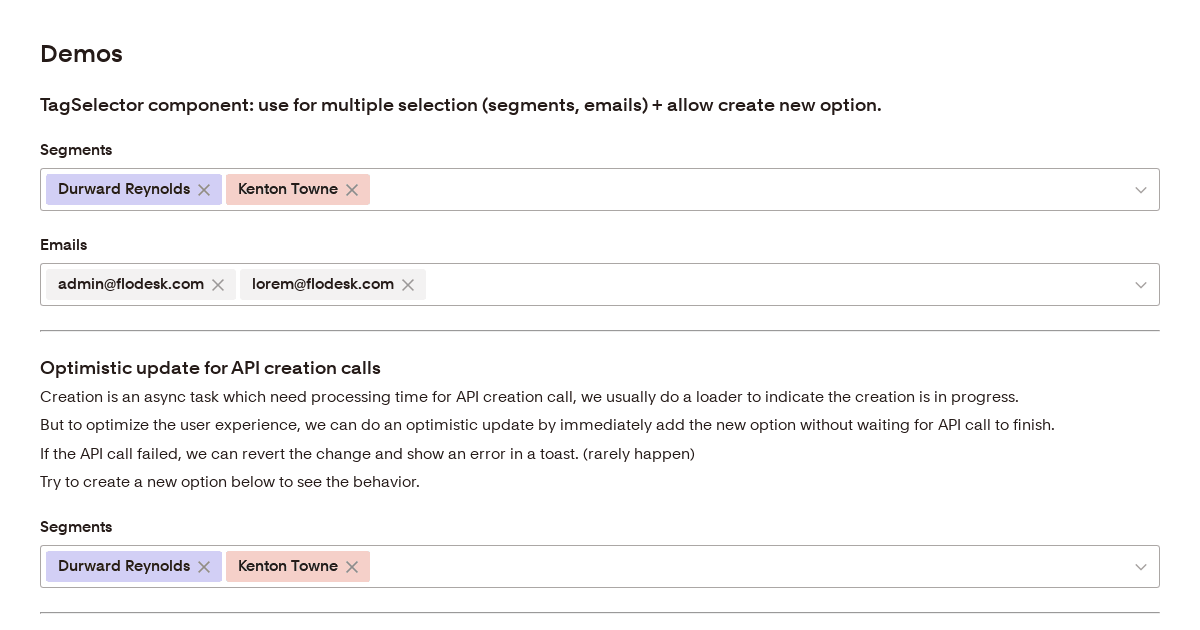The image size is (1200, 630).
Task: Remove Kenton Towne tag in Optimistic update Segments
Action: click(x=352, y=567)
